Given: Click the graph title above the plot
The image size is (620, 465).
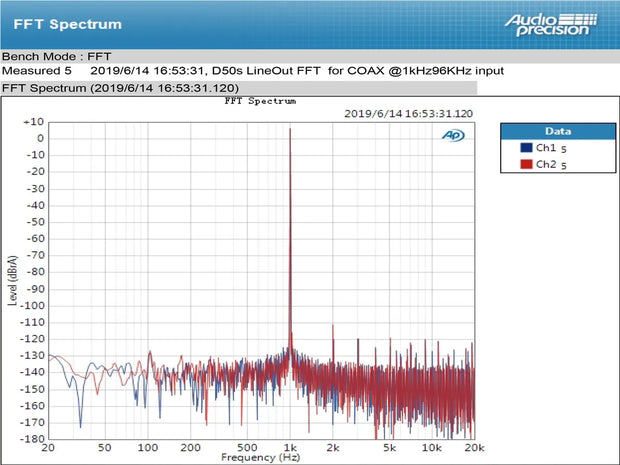Looking at the screenshot, I should click(260, 101).
